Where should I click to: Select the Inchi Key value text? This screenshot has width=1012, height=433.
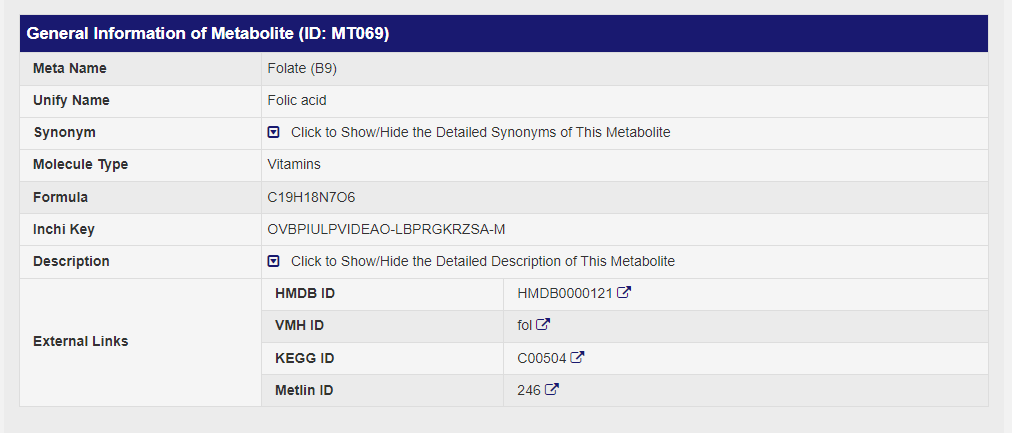(x=386, y=229)
